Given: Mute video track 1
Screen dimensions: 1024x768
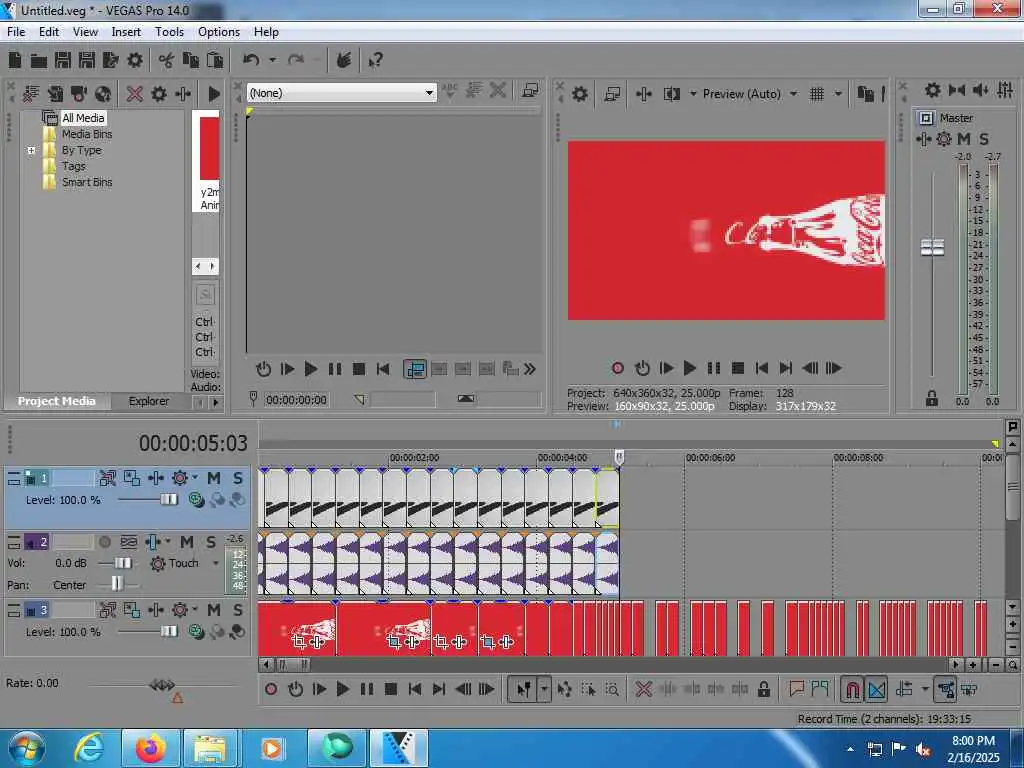Looking at the screenshot, I should click(x=214, y=478).
